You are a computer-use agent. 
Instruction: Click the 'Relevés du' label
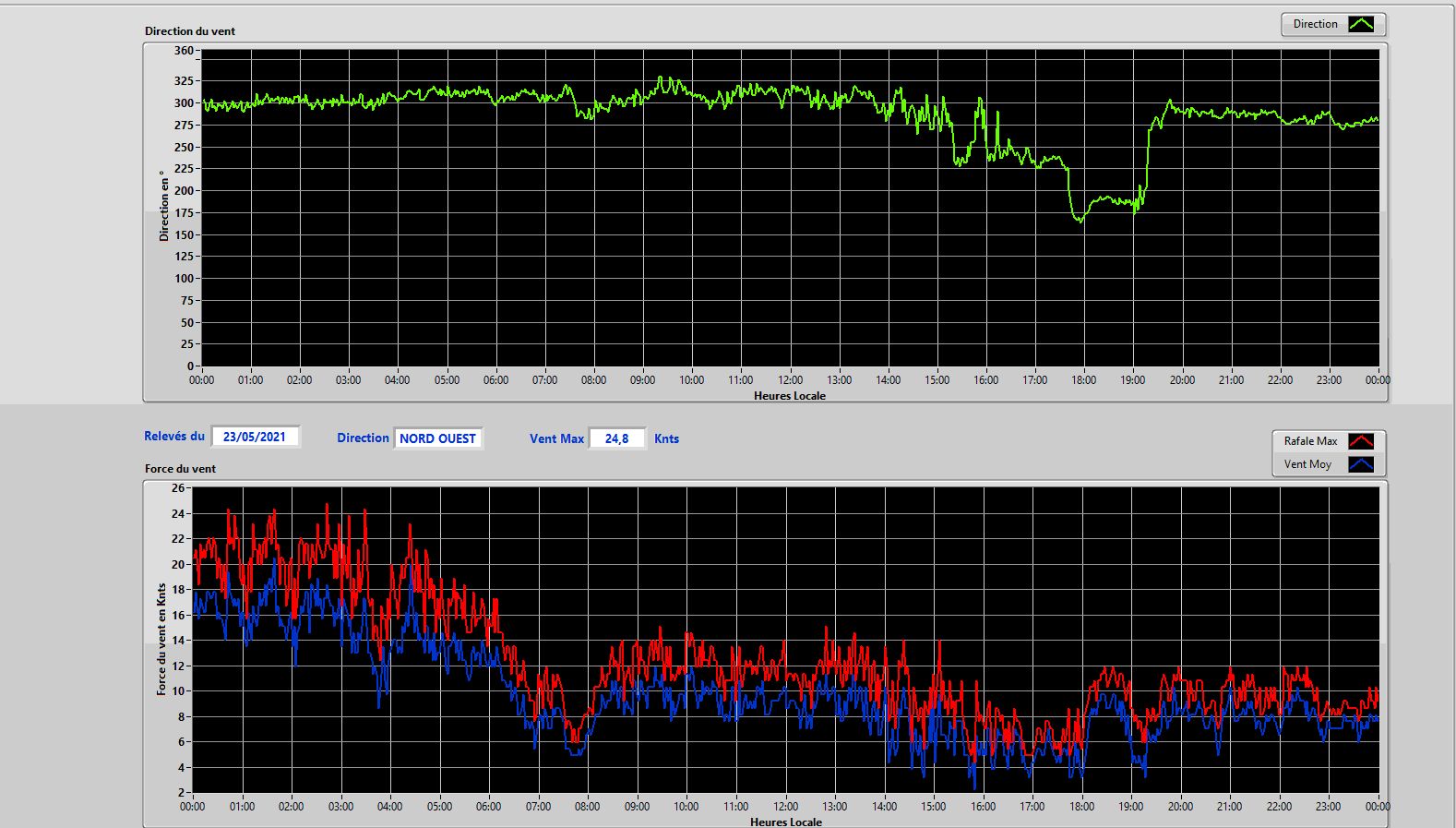pos(174,436)
